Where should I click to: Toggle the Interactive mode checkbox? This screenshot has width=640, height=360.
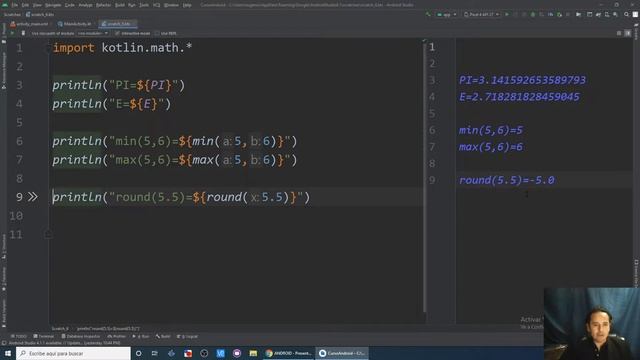pyautogui.click(x=117, y=33)
